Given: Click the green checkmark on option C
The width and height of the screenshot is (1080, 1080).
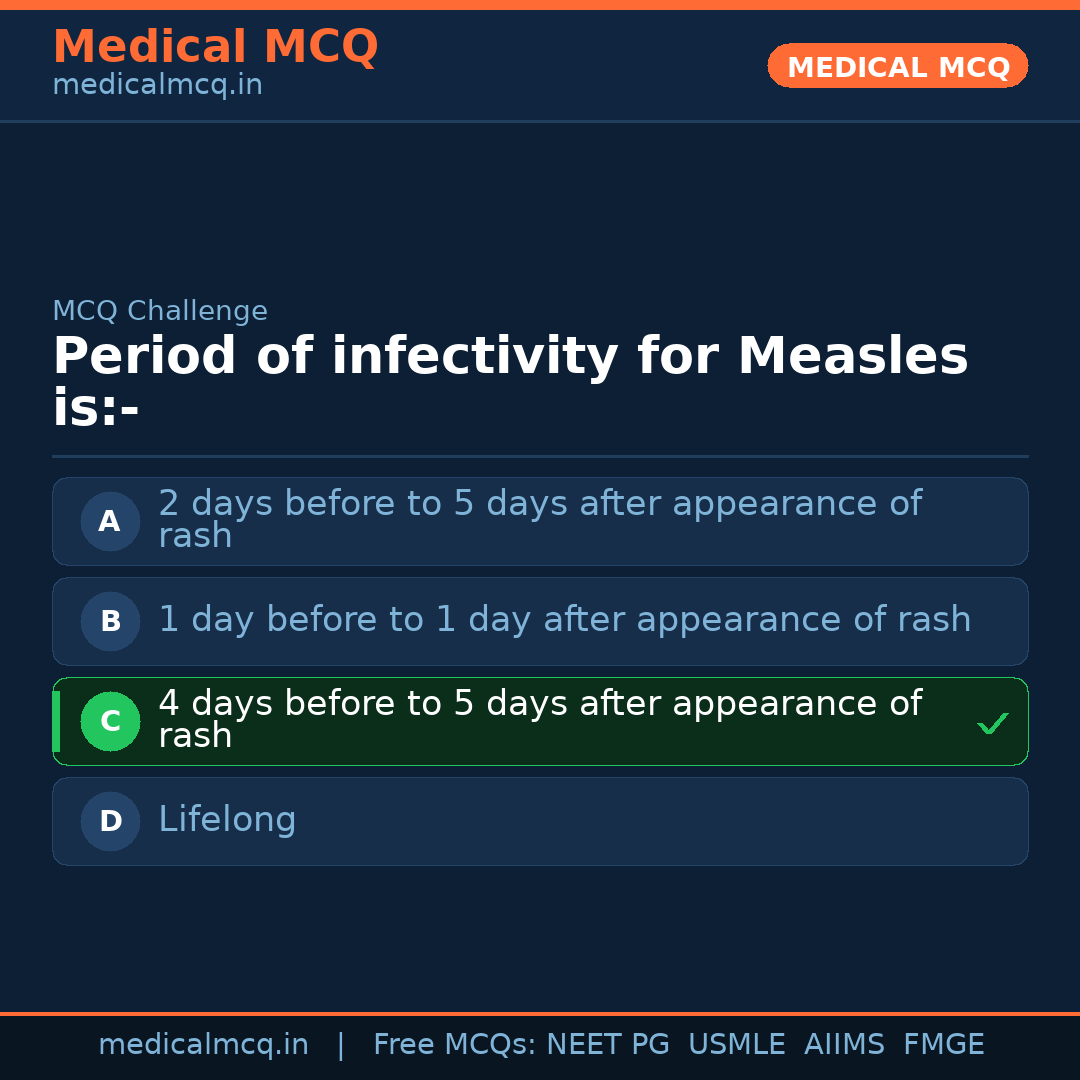Looking at the screenshot, I should tap(992, 723).
